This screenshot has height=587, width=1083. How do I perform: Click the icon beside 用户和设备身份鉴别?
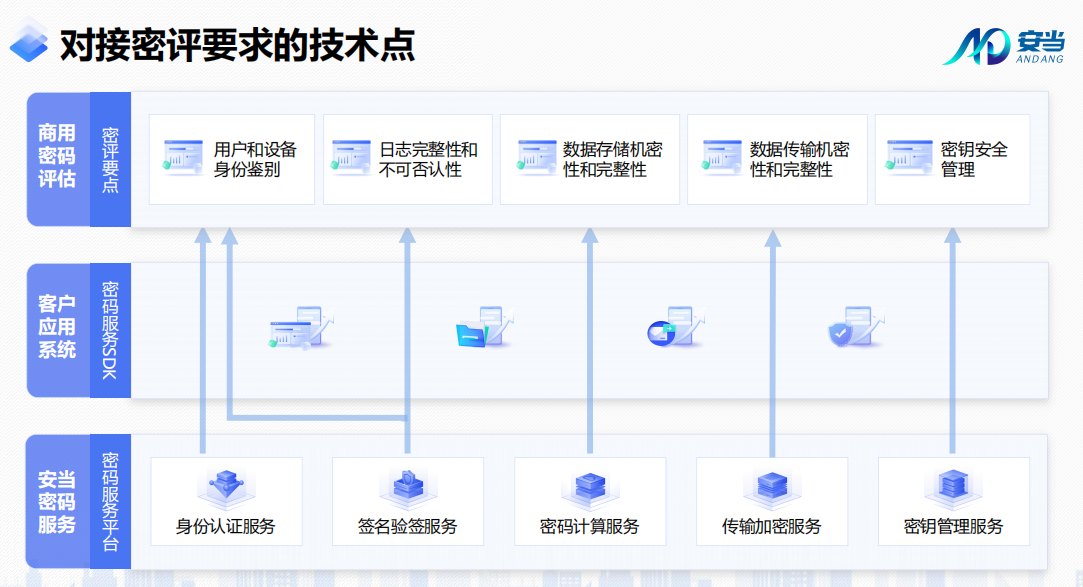click(x=182, y=157)
